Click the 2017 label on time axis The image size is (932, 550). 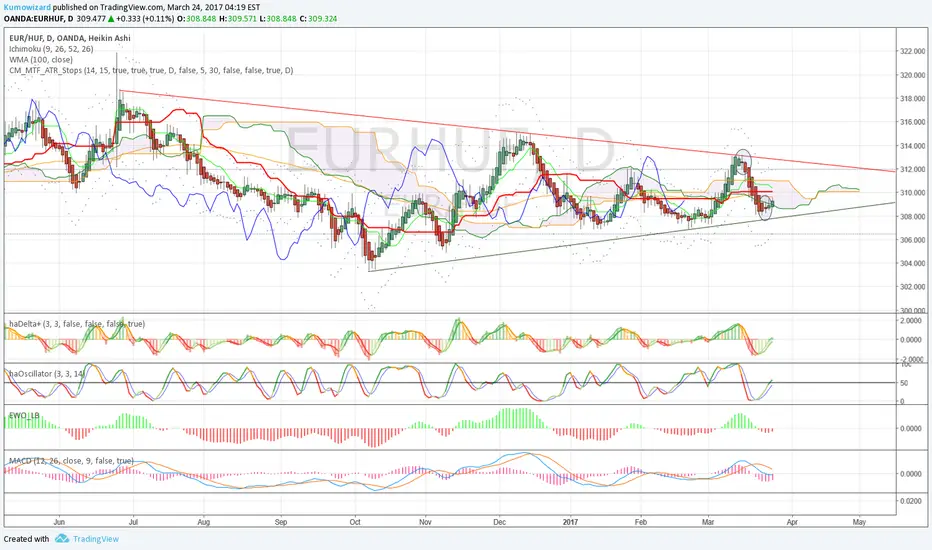point(570,522)
